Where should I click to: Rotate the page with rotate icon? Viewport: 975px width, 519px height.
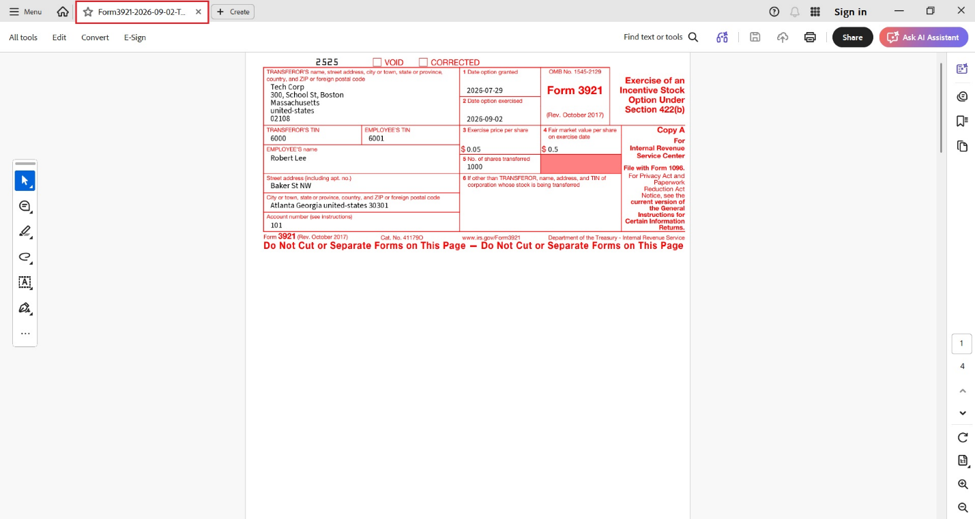[963, 438]
